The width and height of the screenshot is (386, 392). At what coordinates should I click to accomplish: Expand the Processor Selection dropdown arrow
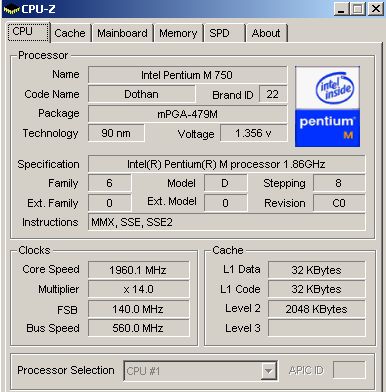[268, 371]
